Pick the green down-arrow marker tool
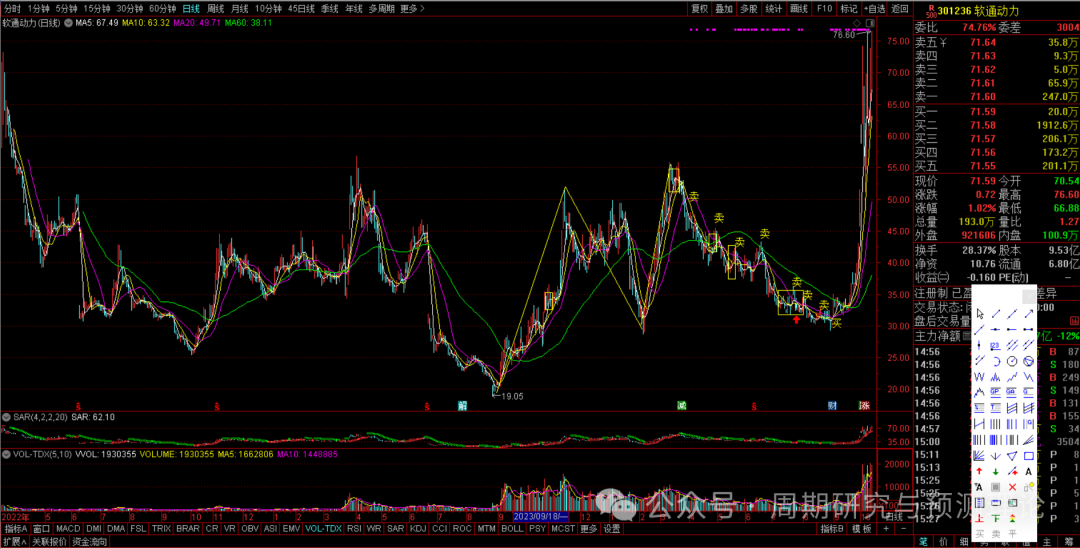 (996, 471)
